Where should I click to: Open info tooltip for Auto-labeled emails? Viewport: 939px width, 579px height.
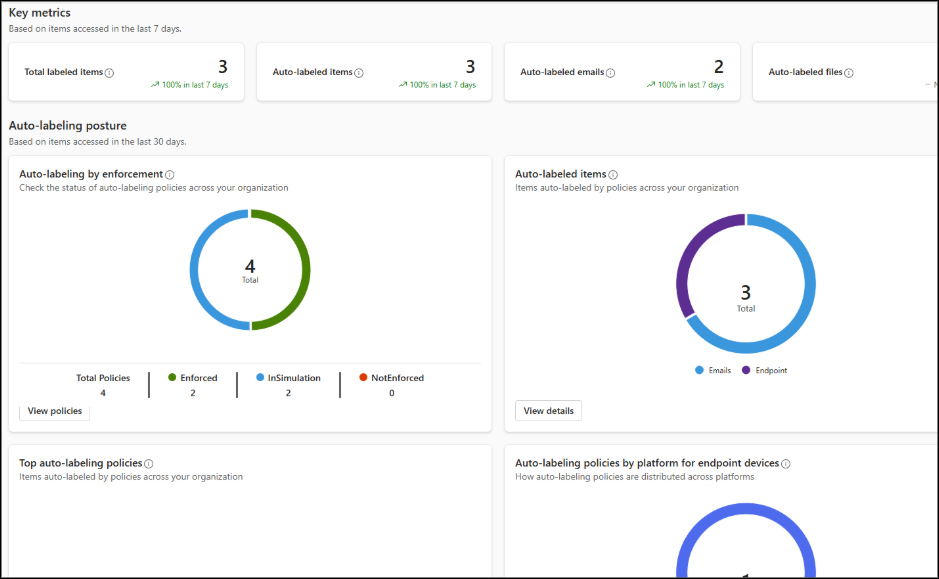click(610, 73)
